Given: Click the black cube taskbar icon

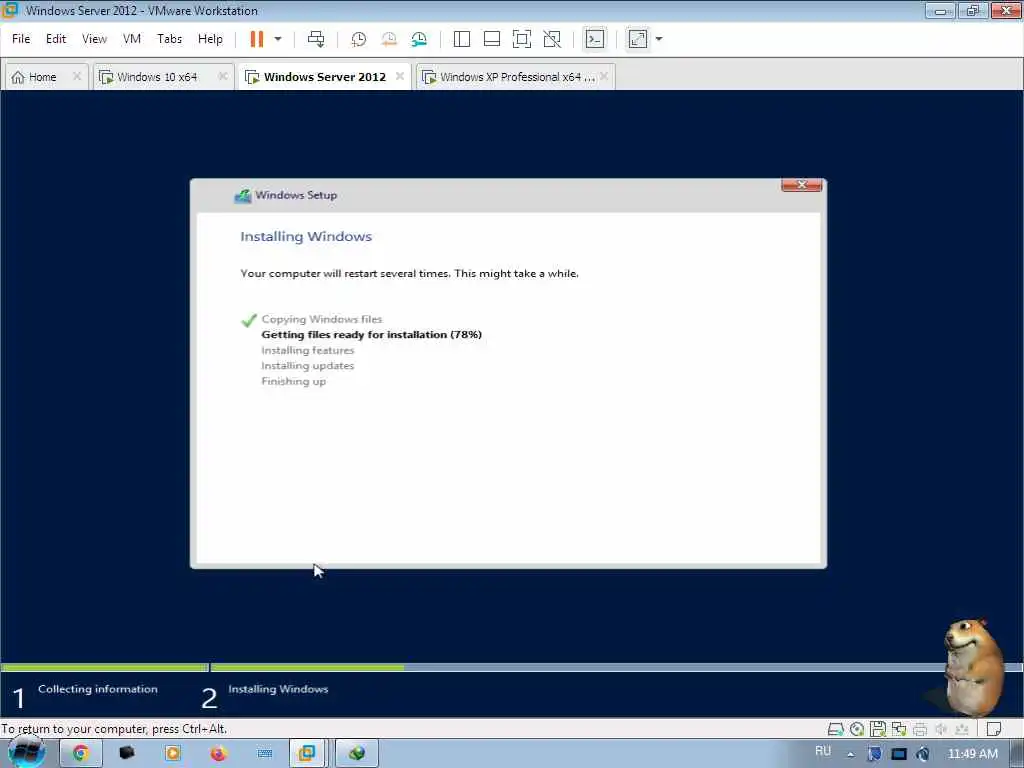Looking at the screenshot, I should [x=127, y=754].
